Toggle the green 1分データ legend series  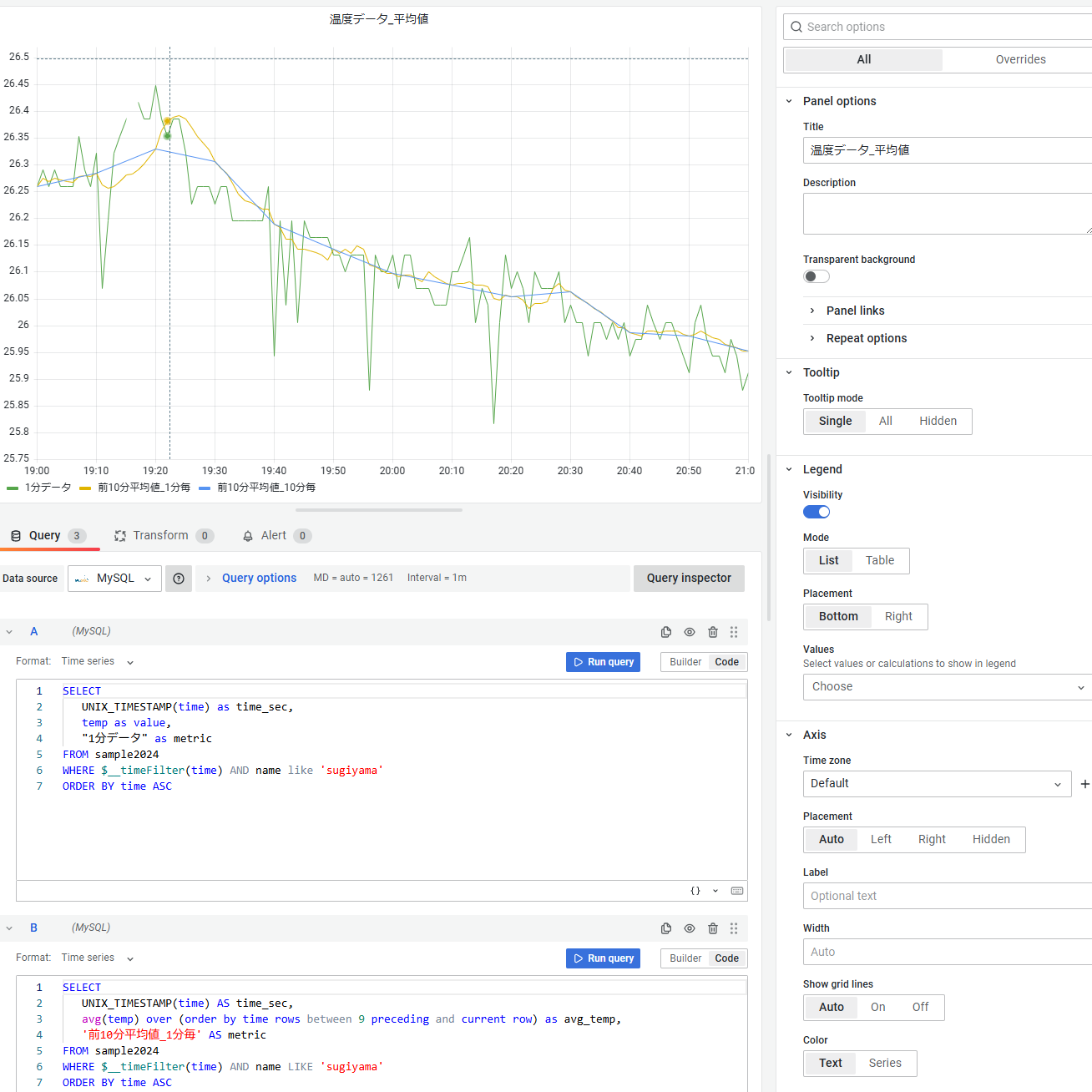[x=48, y=488]
